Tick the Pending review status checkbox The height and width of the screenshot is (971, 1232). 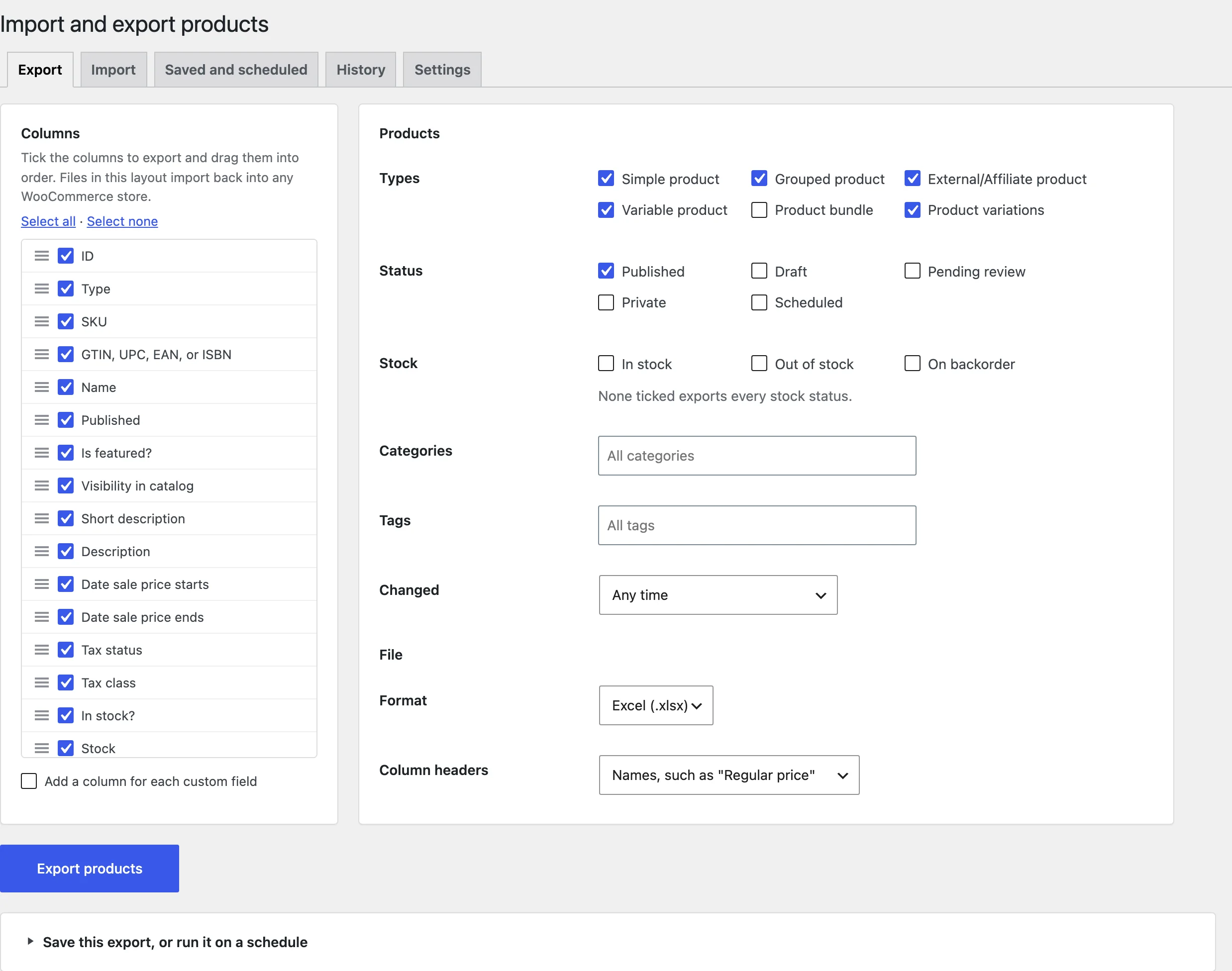913,271
